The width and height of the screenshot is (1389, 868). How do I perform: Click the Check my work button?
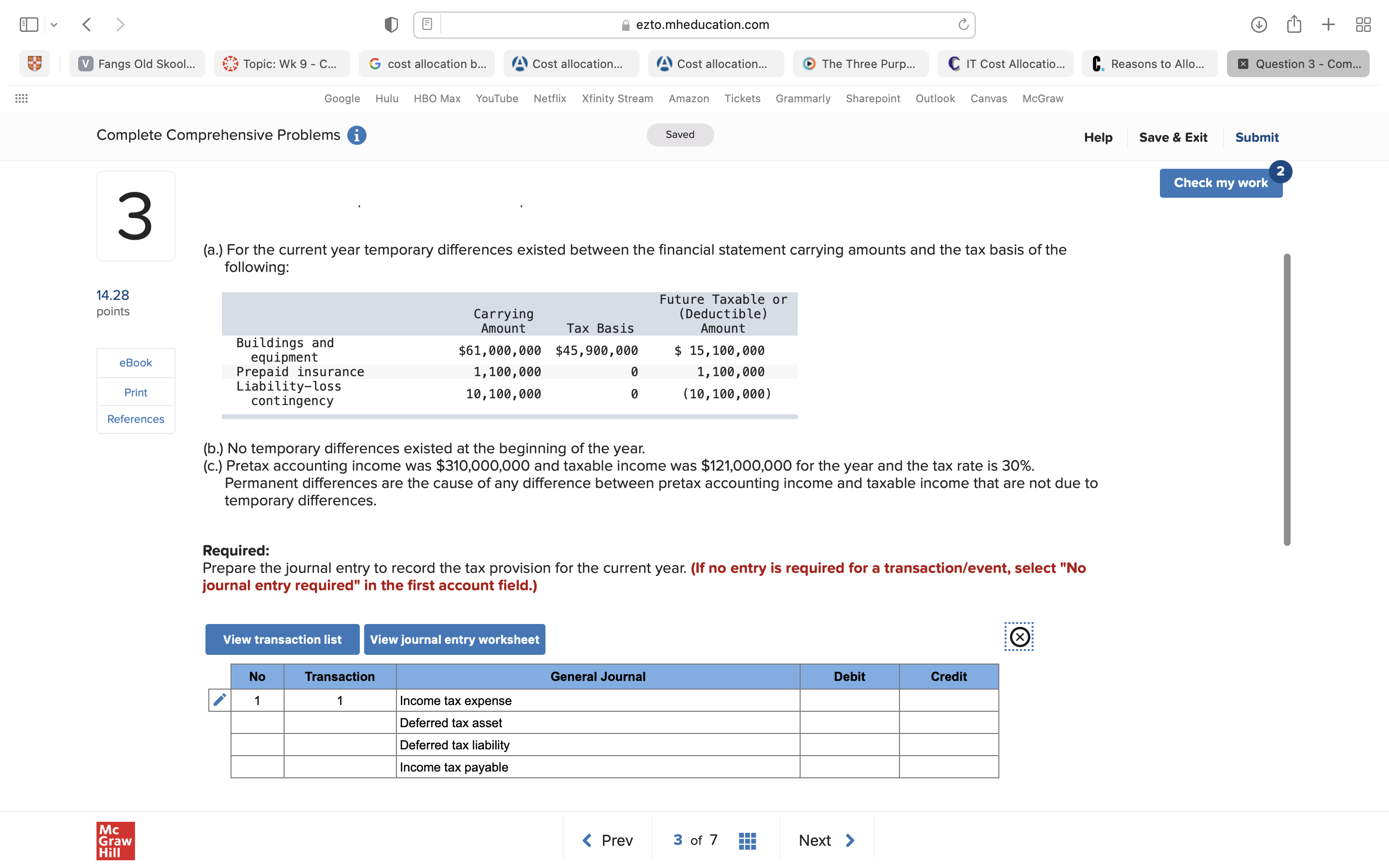(1220, 183)
